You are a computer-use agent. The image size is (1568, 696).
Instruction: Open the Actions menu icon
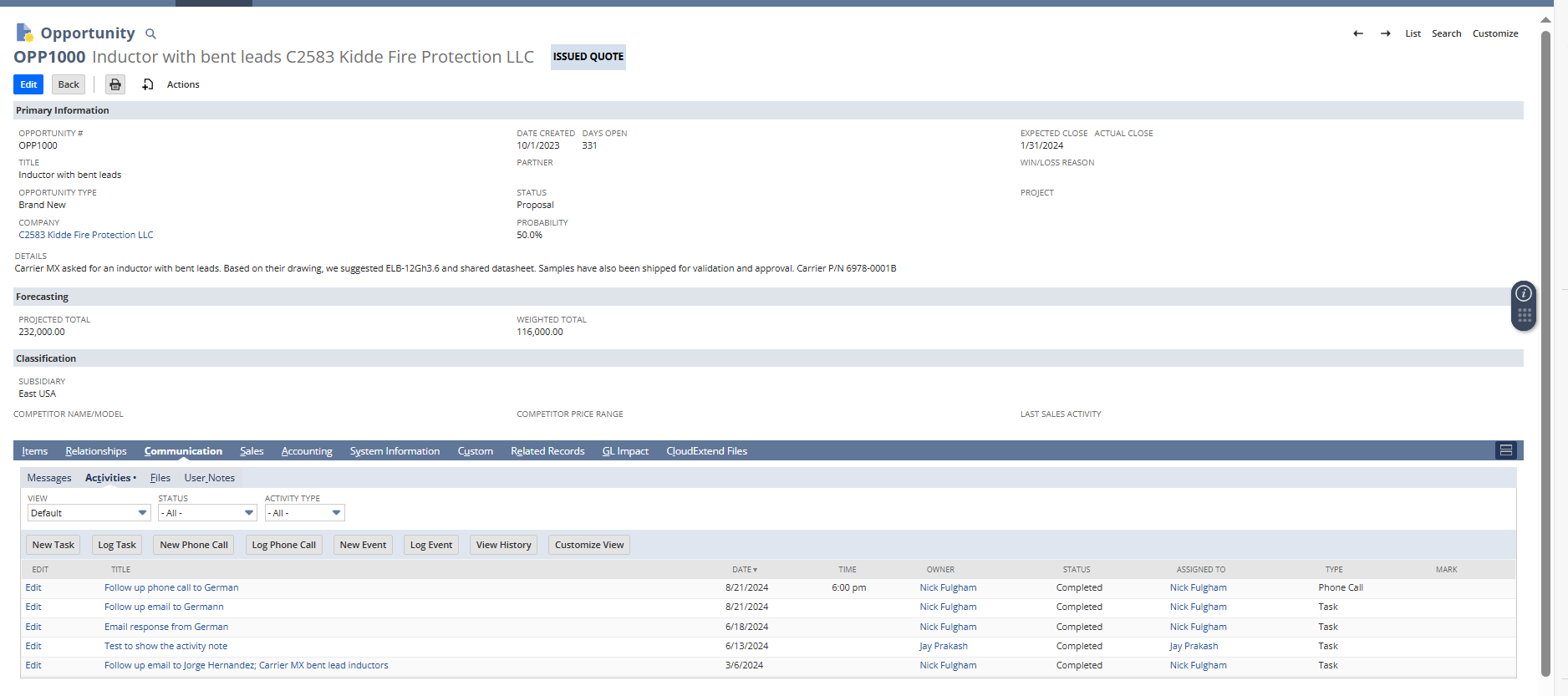pos(148,84)
